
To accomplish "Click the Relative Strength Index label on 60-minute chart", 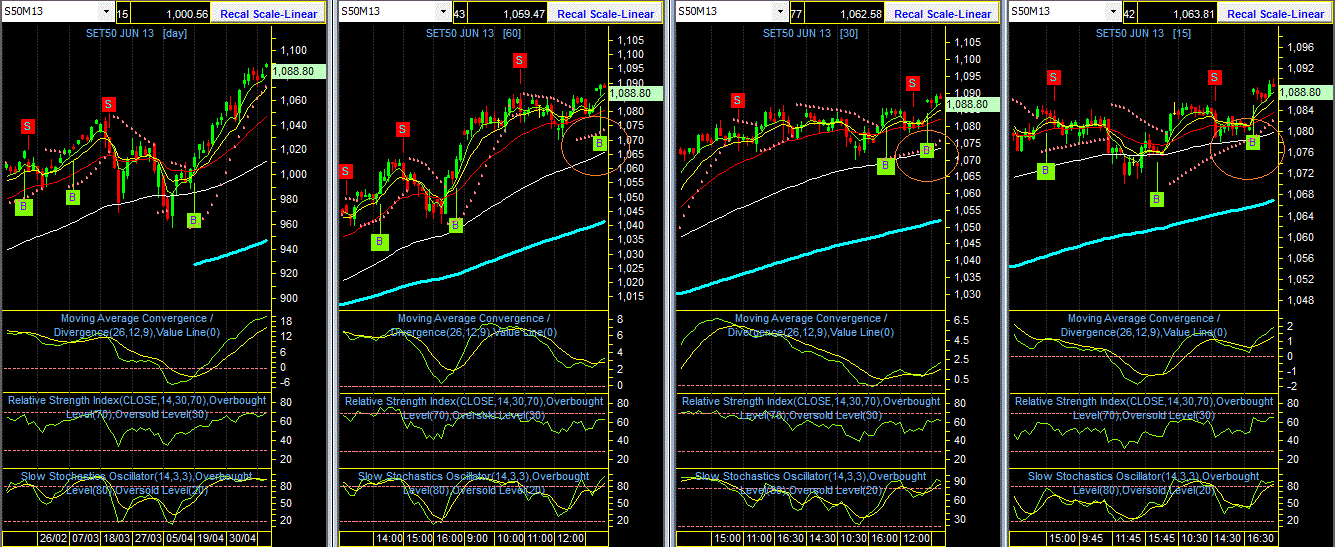I will [x=473, y=407].
